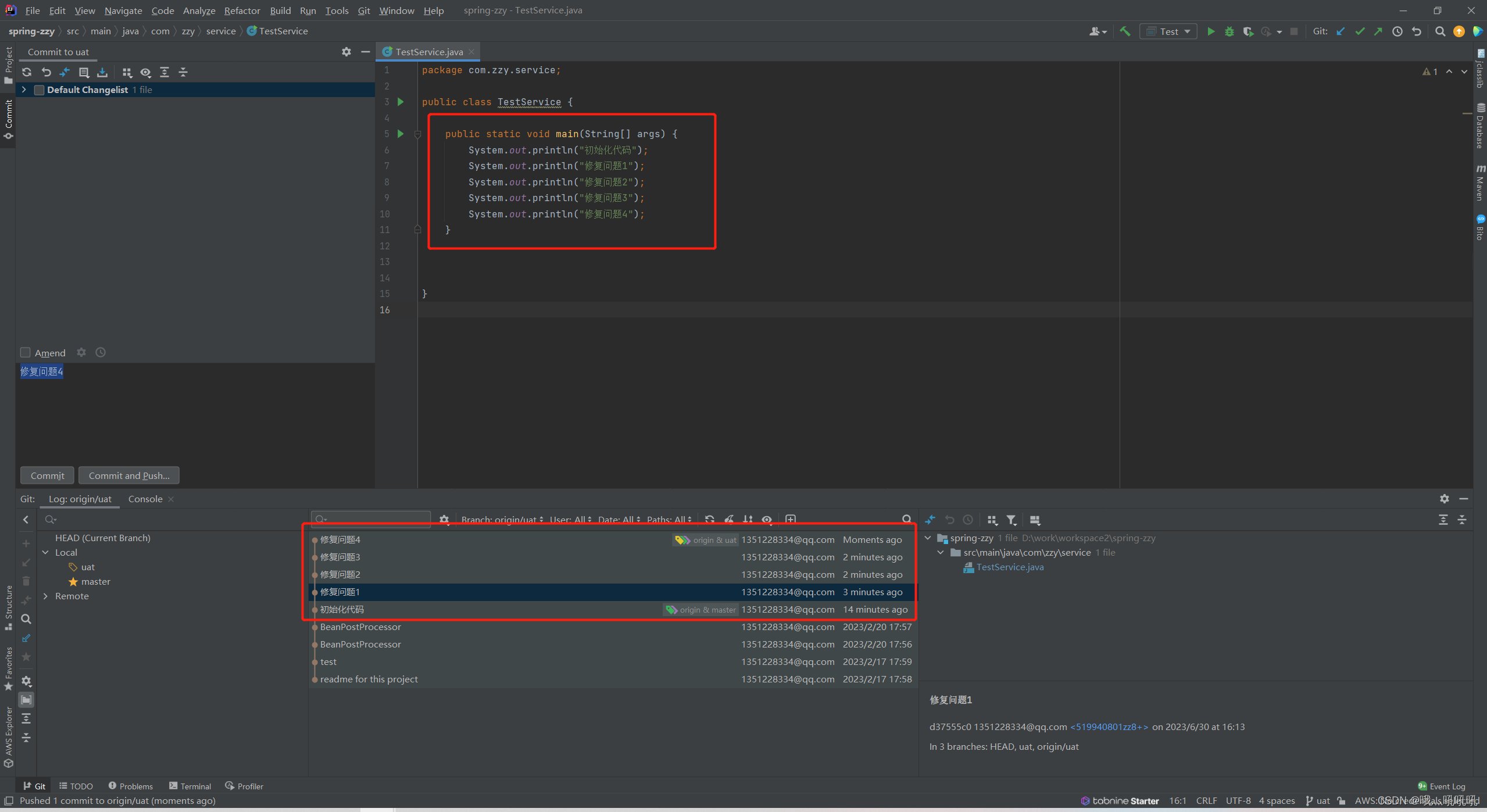Screen dimensions: 1487x812
Task: Open User: All filter dropdown
Action: click(x=571, y=519)
